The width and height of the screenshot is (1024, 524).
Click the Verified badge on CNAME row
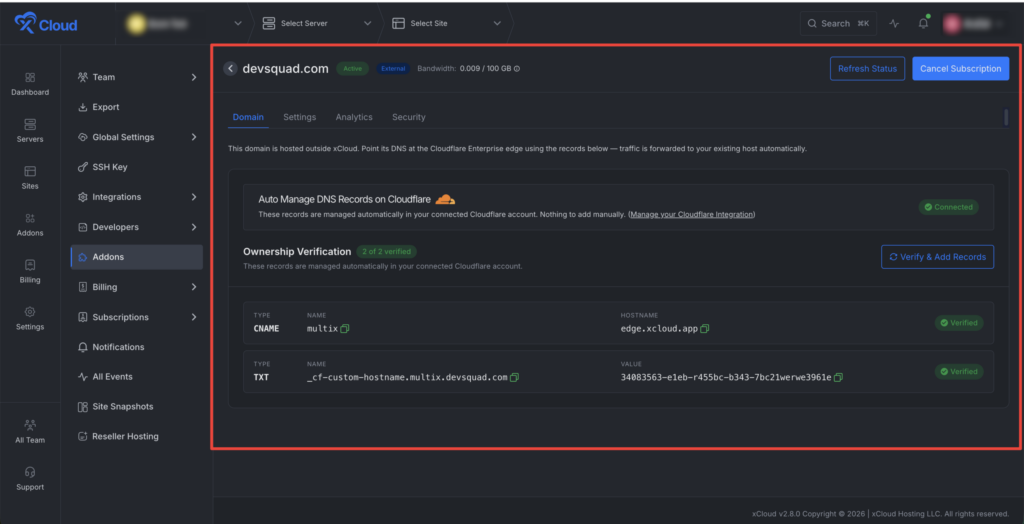coord(959,323)
